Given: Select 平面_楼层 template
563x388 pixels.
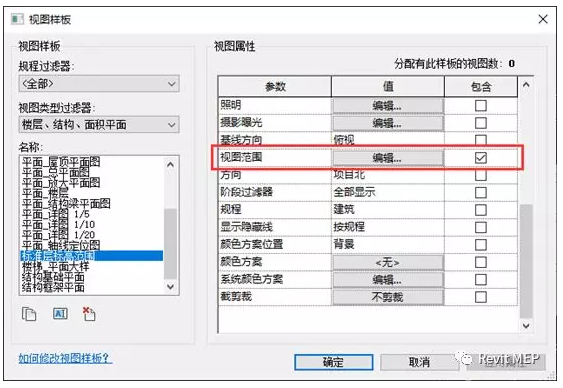Looking at the screenshot, I should tap(45, 193).
